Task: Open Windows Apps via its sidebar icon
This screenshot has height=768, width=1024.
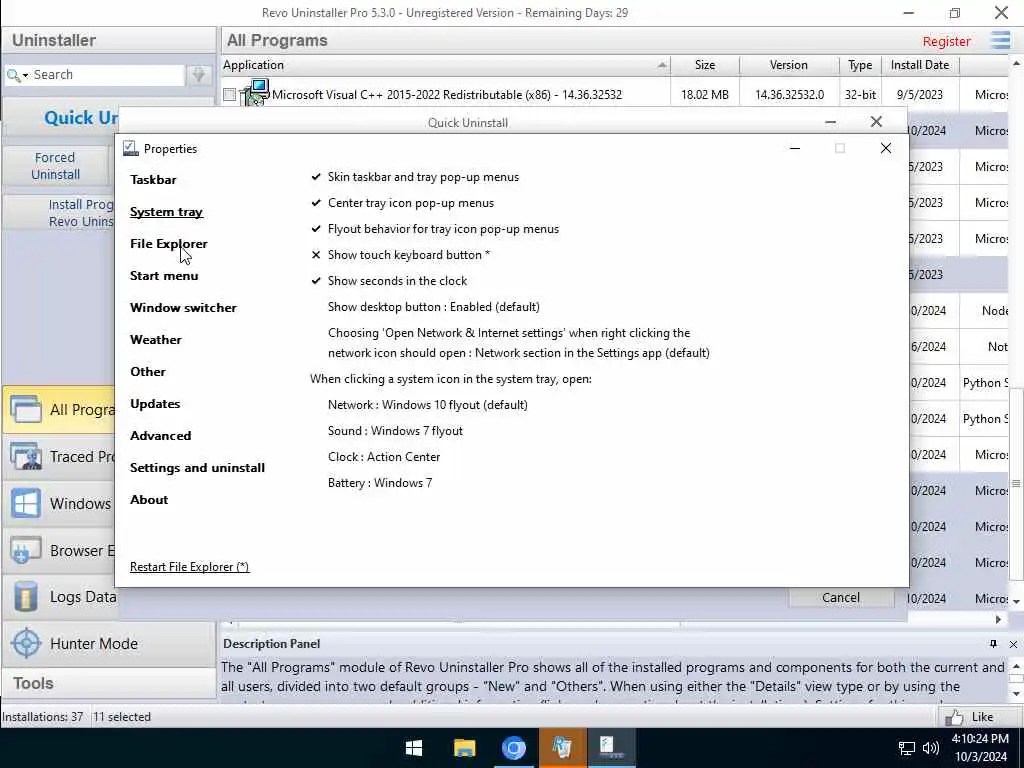Action: click(x=25, y=504)
